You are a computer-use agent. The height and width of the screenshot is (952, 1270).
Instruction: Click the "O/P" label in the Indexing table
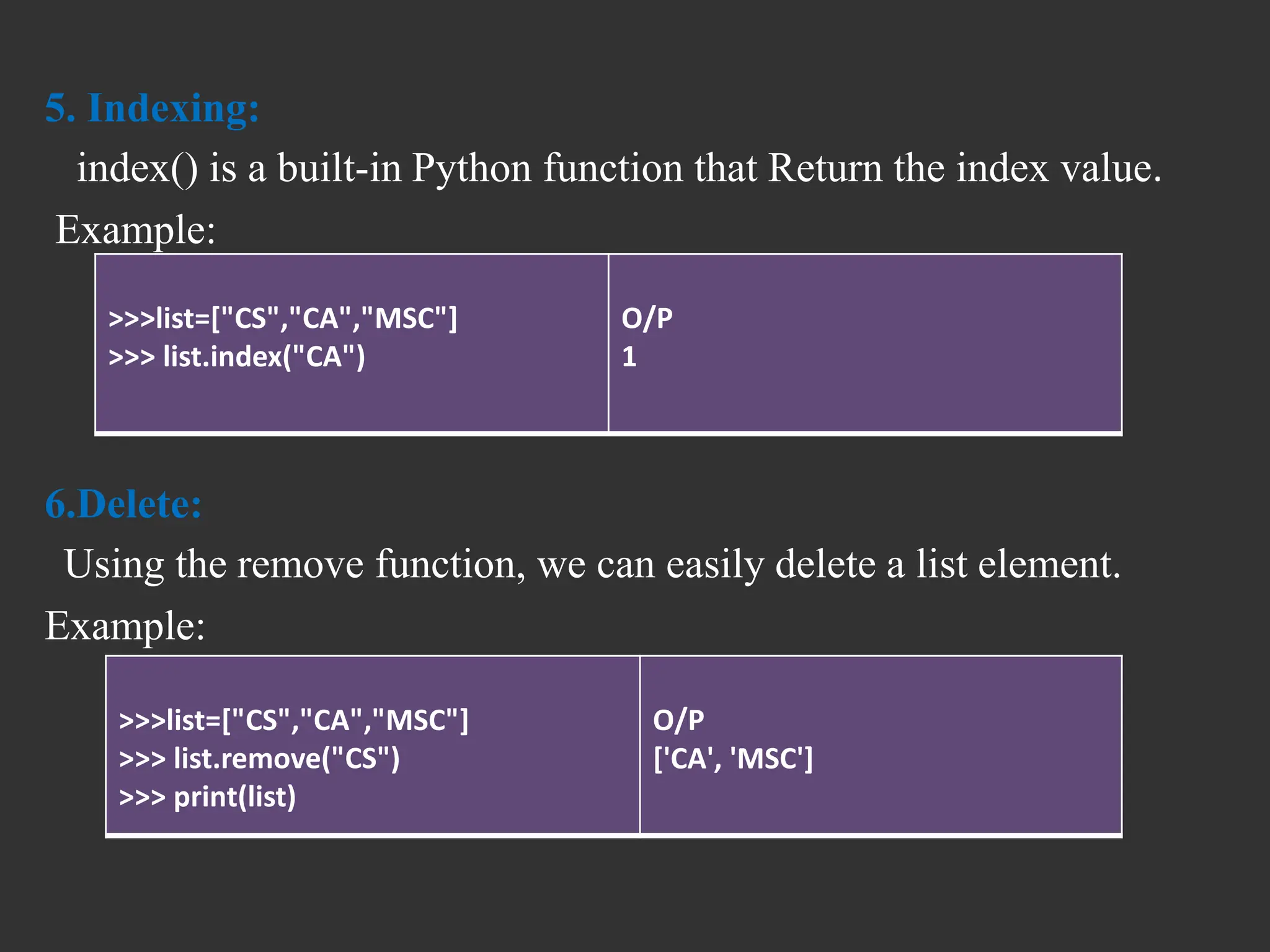[x=647, y=319]
